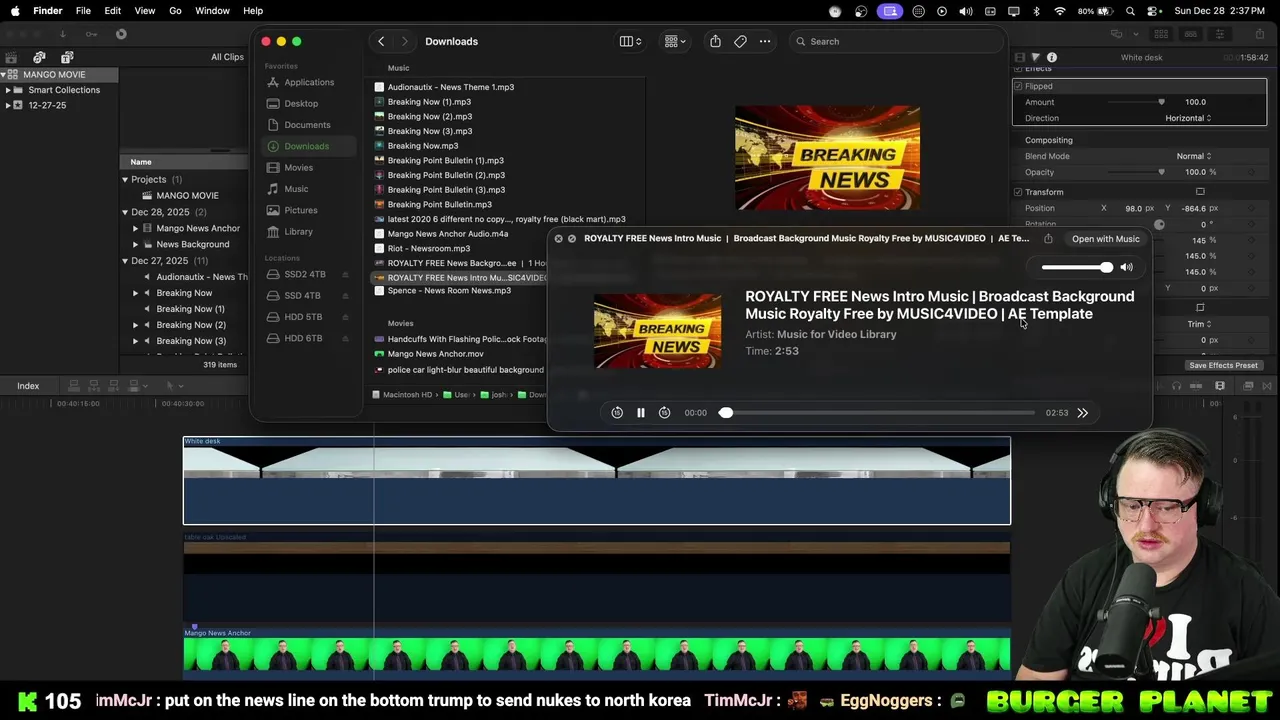Open the photos and audio sidebar icon

[39, 57]
